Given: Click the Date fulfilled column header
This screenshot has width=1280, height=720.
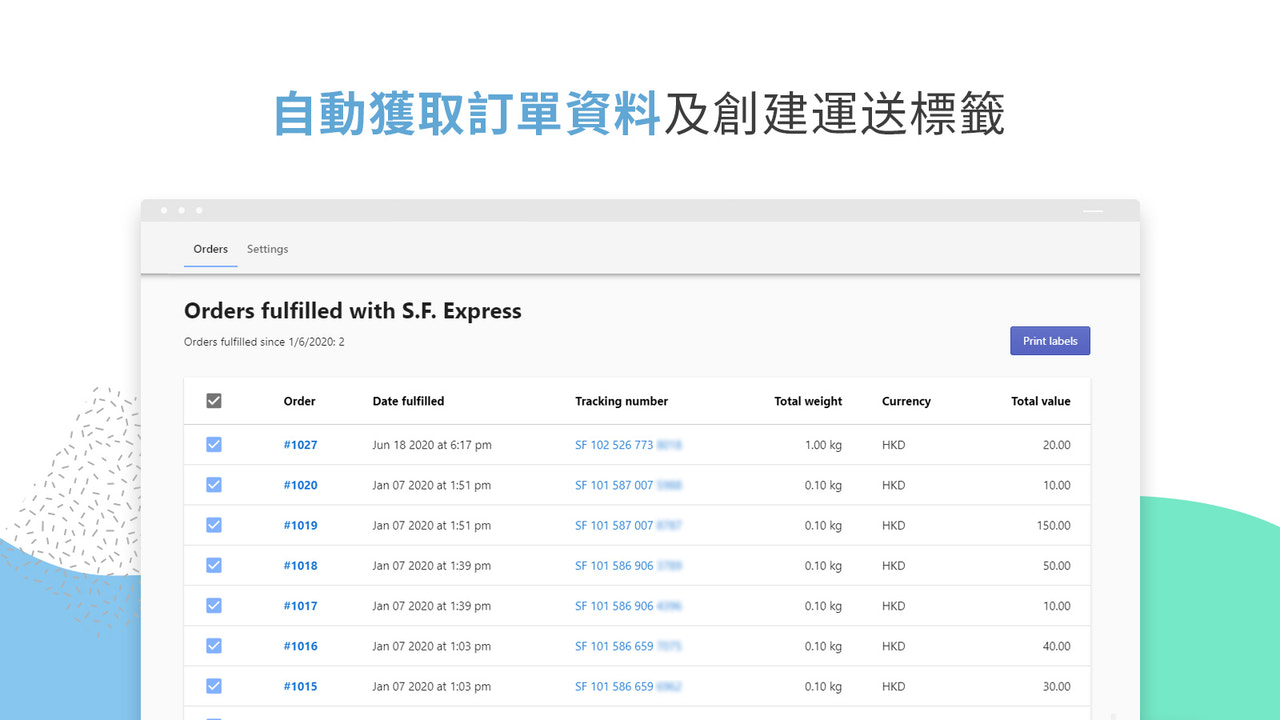Looking at the screenshot, I should point(408,401).
